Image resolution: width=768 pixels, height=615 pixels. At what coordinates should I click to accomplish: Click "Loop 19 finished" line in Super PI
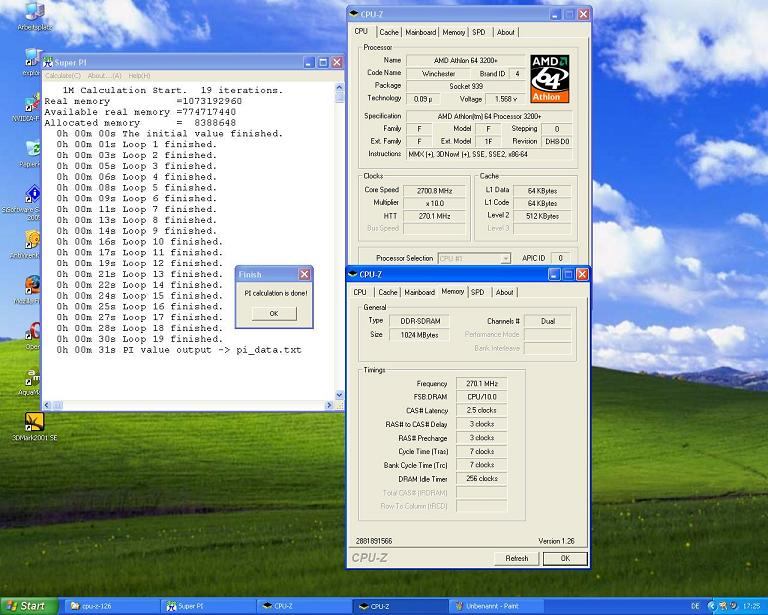click(x=172, y=339)
